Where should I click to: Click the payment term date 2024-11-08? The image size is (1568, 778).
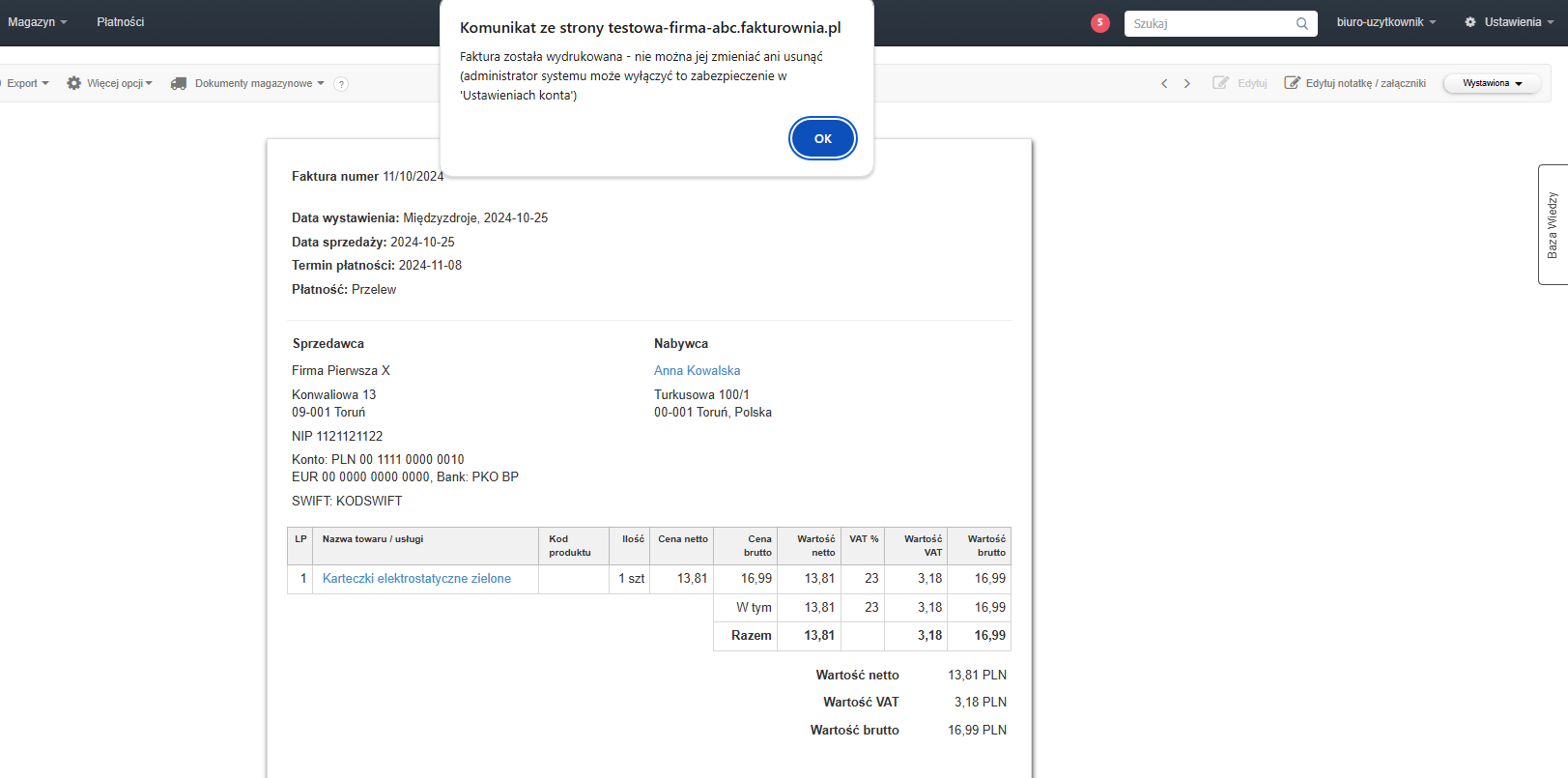pos(430,265)
